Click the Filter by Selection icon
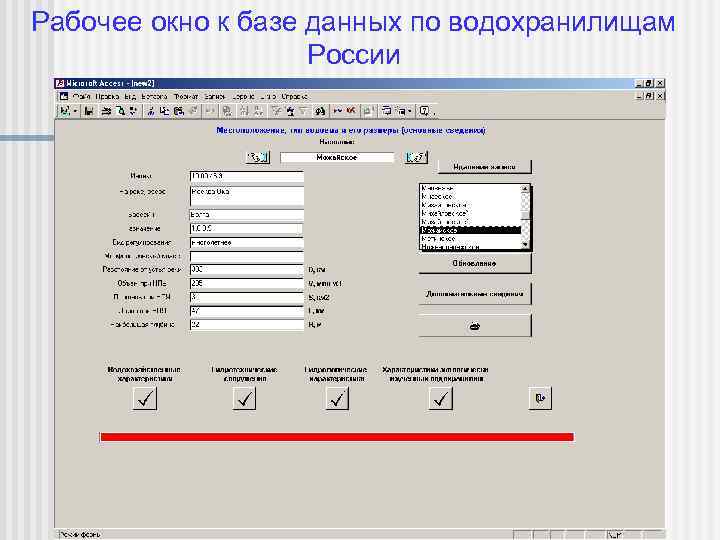 (x=276, y=111)
